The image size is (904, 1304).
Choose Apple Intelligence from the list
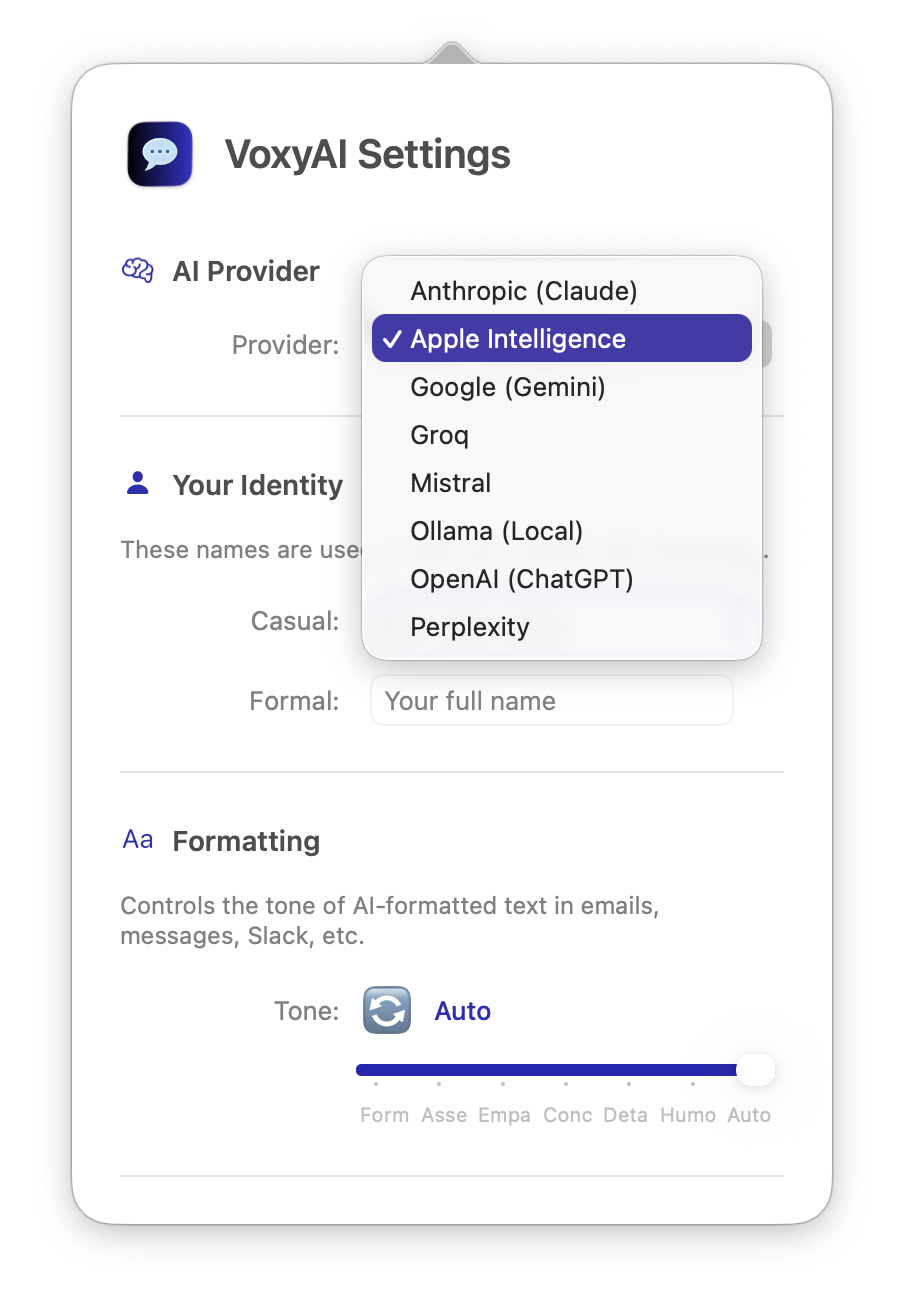(518, 339)
